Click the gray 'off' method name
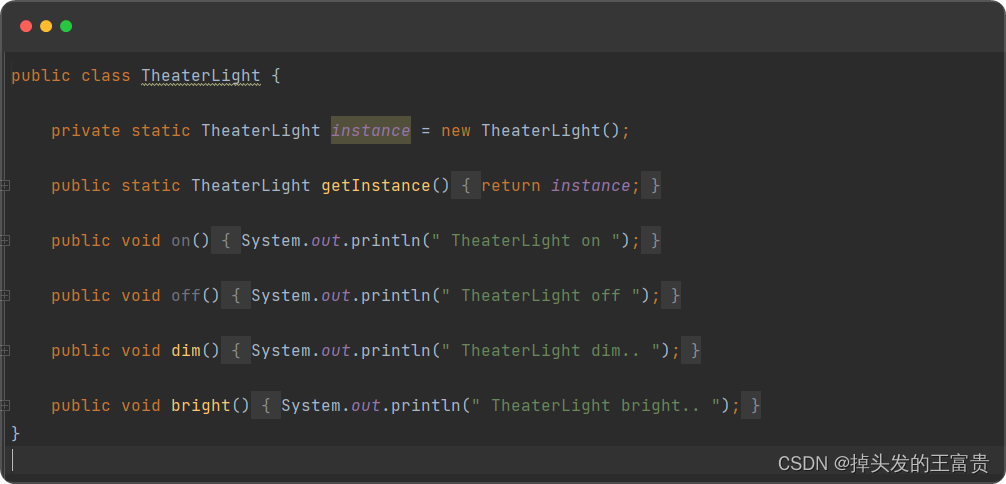The image size is (1006, 484). (186, 295)
